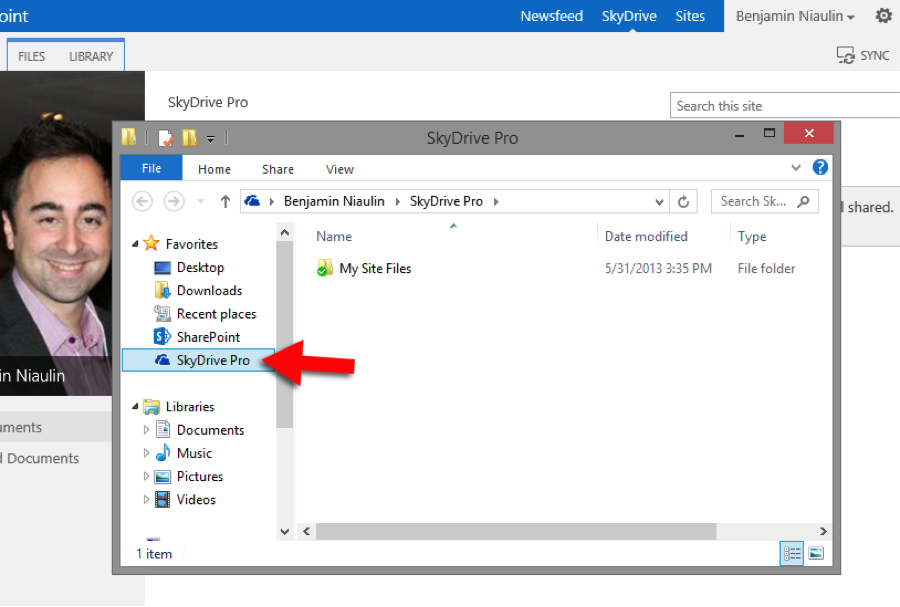900x607 pixels.
Task: Click the Libraries icon in the navigation pane
Action: point(152,407)
